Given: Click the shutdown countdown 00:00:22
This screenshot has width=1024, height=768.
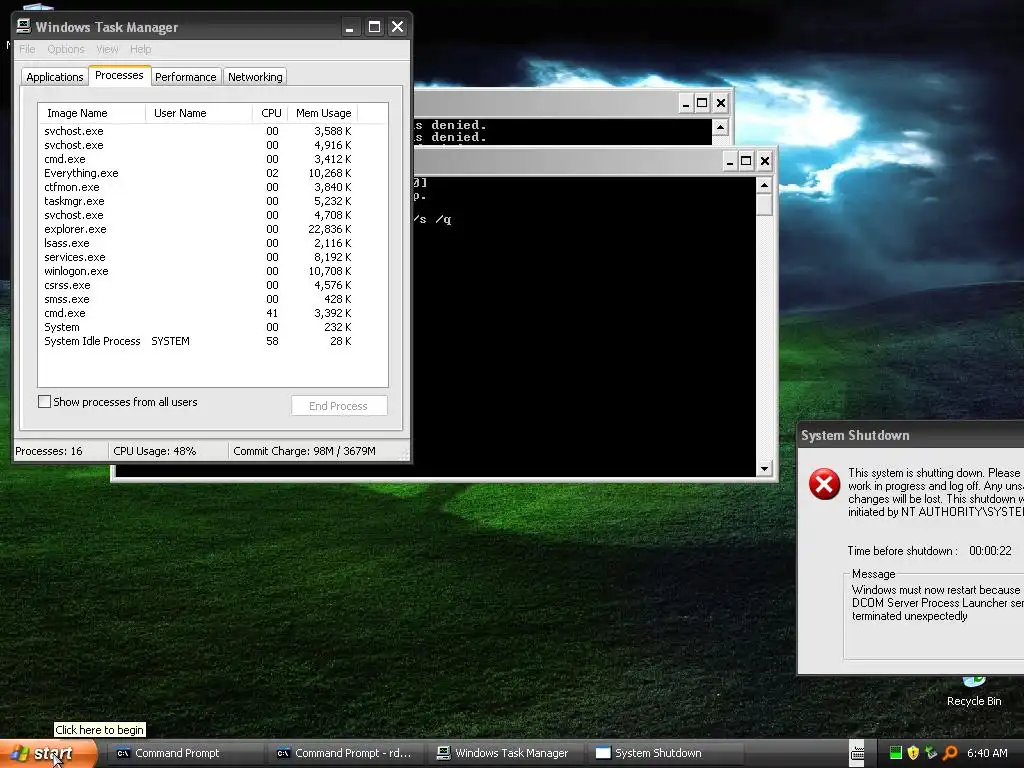Looking at the screenshot, I should (x=990, y=551).
